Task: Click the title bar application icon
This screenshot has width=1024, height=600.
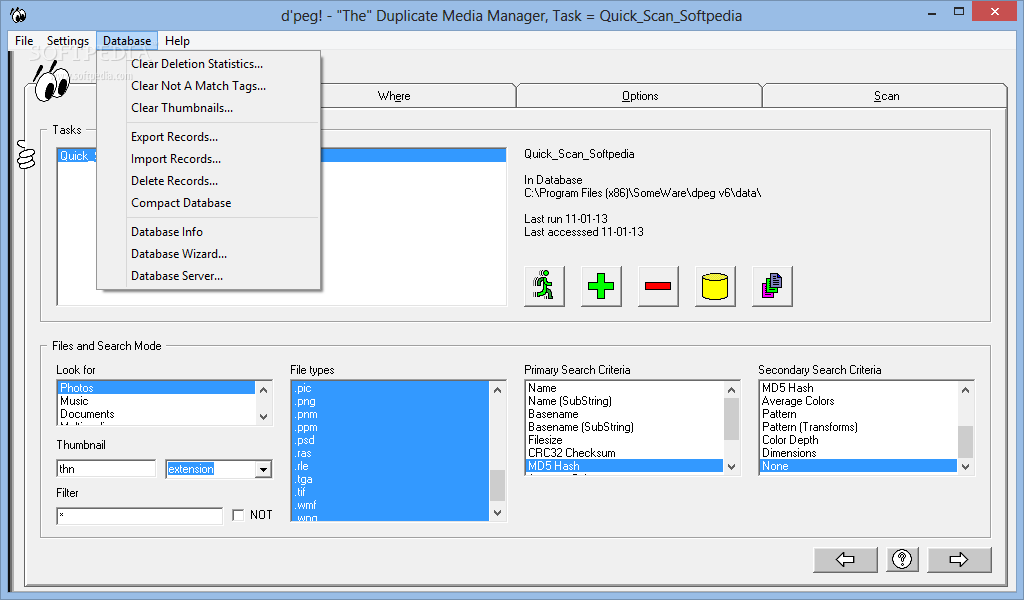Action: (x=18, y=14)
